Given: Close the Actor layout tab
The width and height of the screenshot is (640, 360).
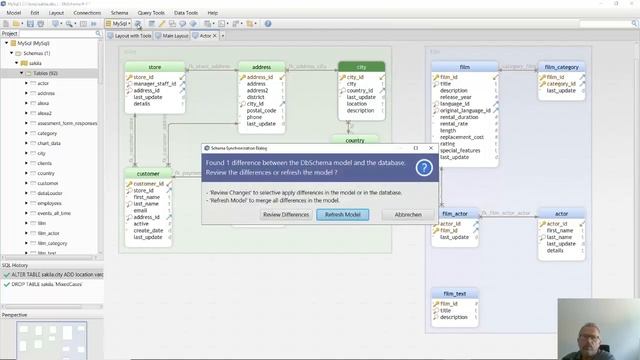Looking at the screenshot, I should click(x=215, y=36).
